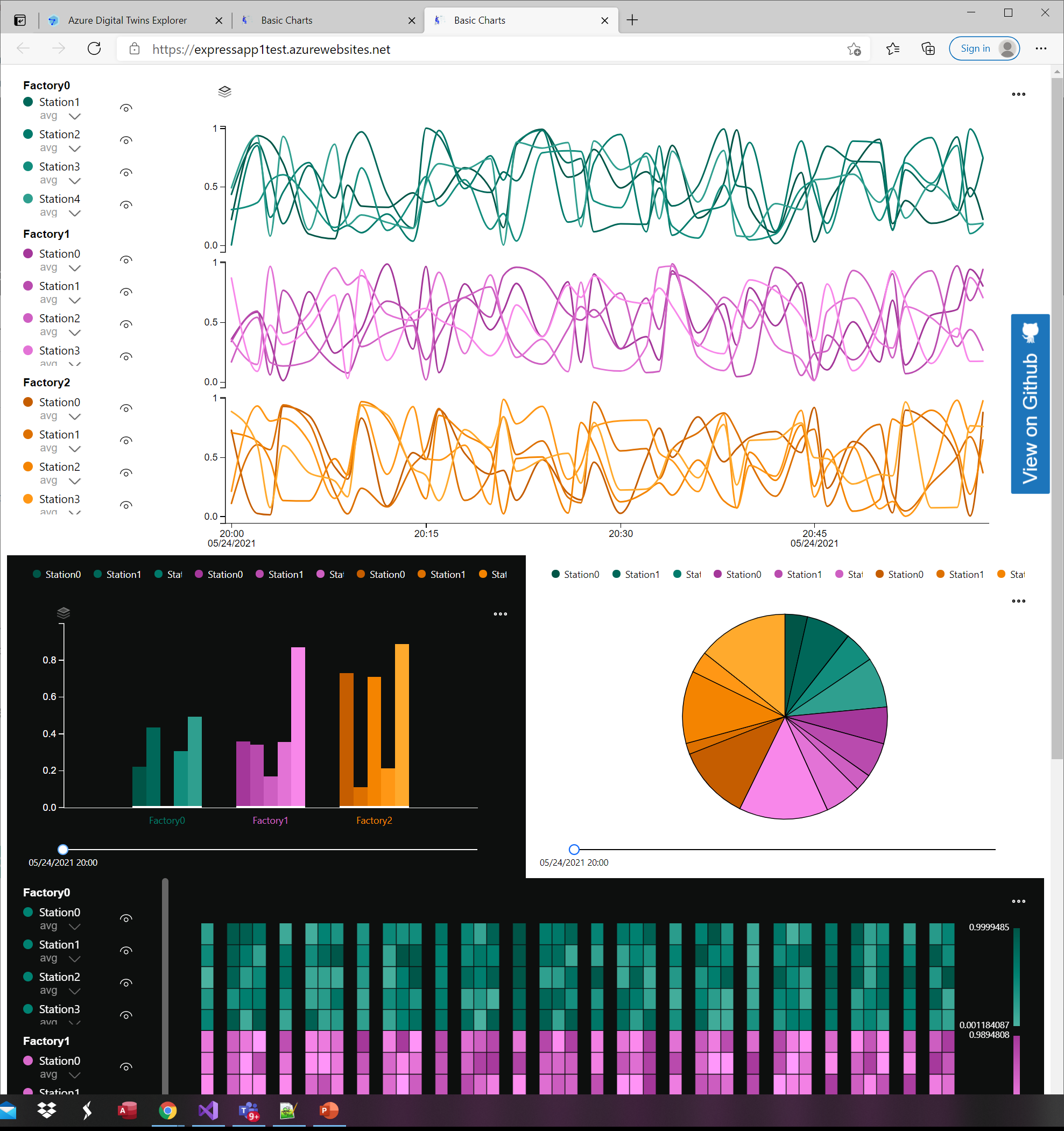Switch to the second Basic Charts tab
The image size is (1064, 1131).
click(479, 20)
